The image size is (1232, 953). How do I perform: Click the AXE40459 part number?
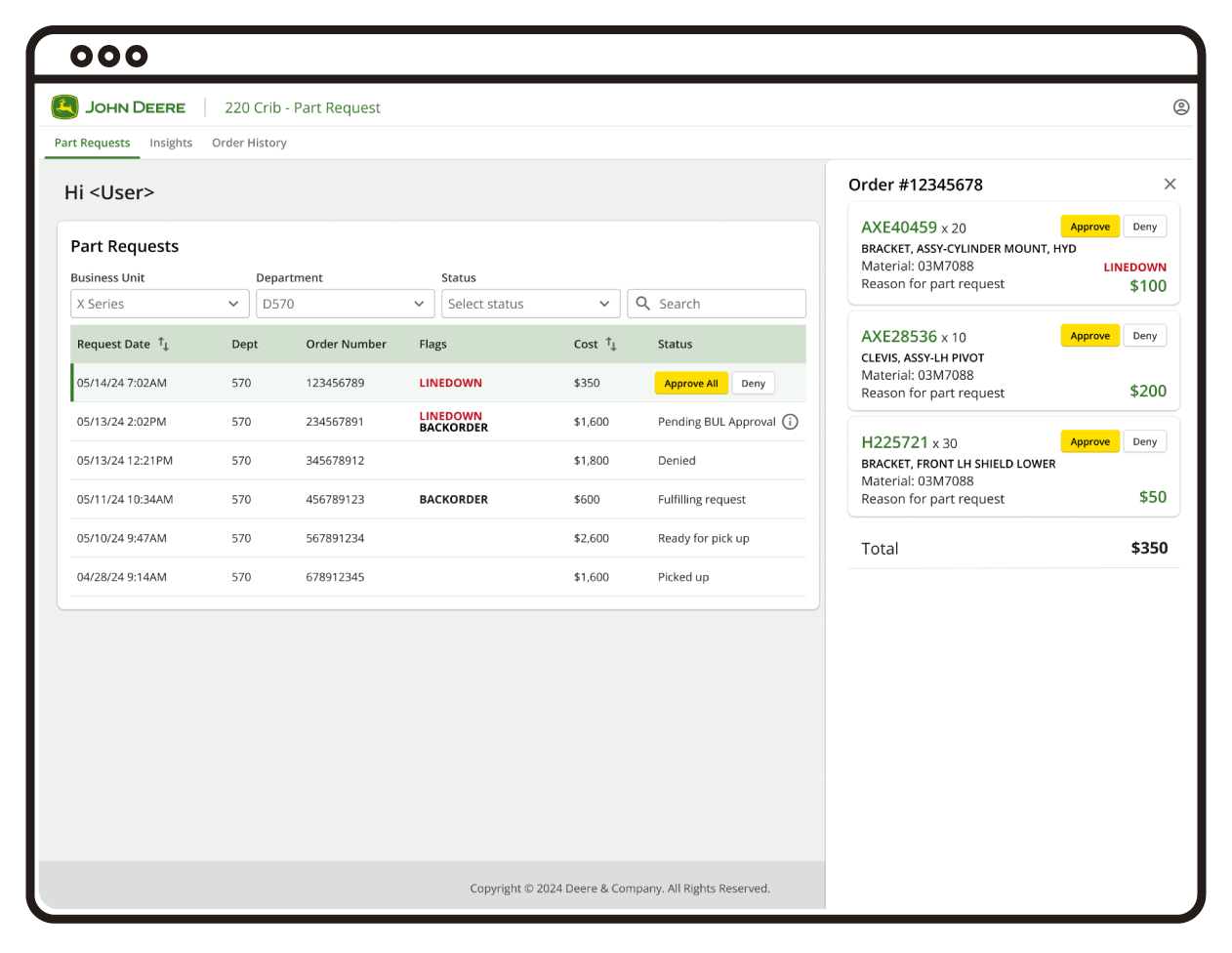click(x=899, y=227)
